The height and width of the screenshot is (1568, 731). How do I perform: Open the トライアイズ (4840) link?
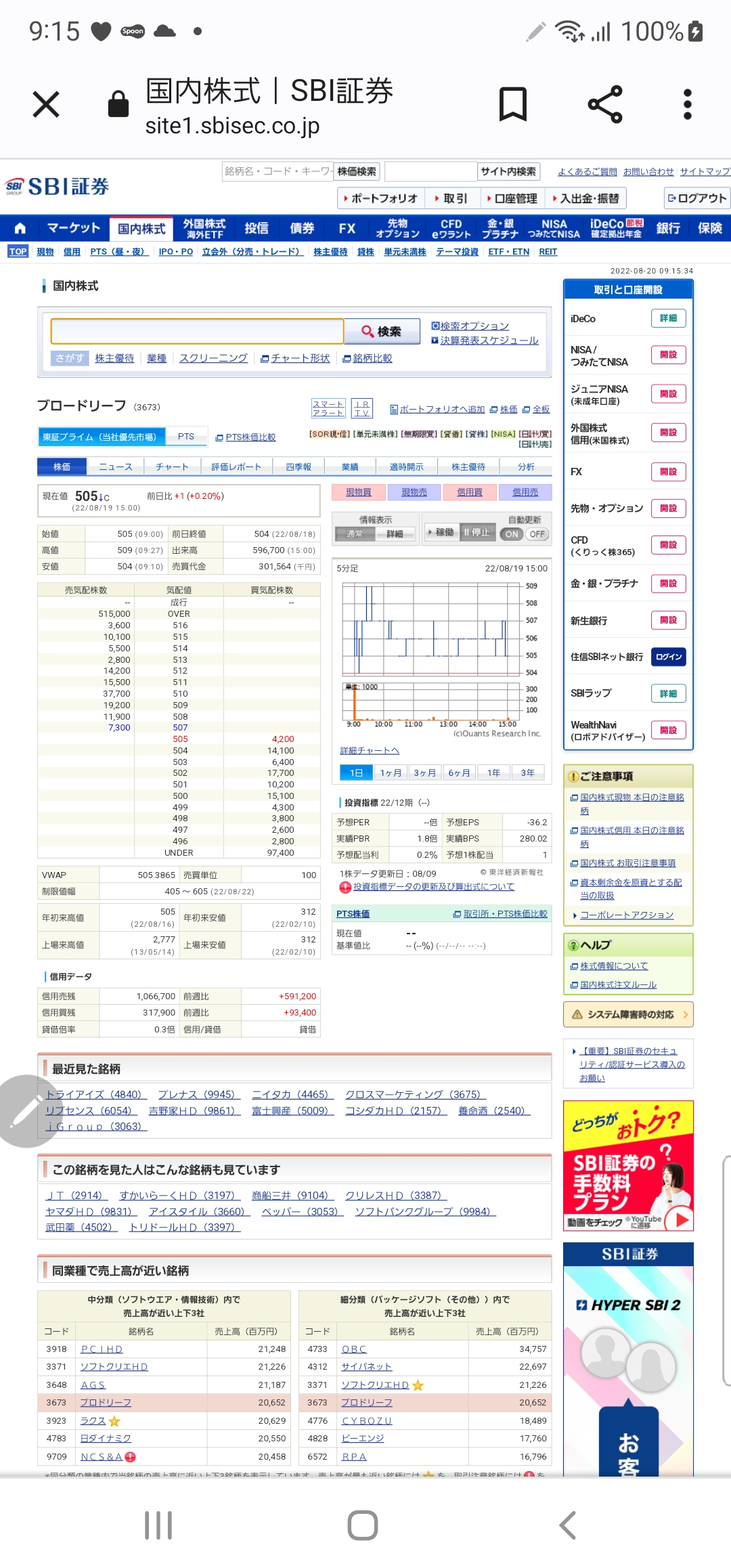(x=96, y=1095)
